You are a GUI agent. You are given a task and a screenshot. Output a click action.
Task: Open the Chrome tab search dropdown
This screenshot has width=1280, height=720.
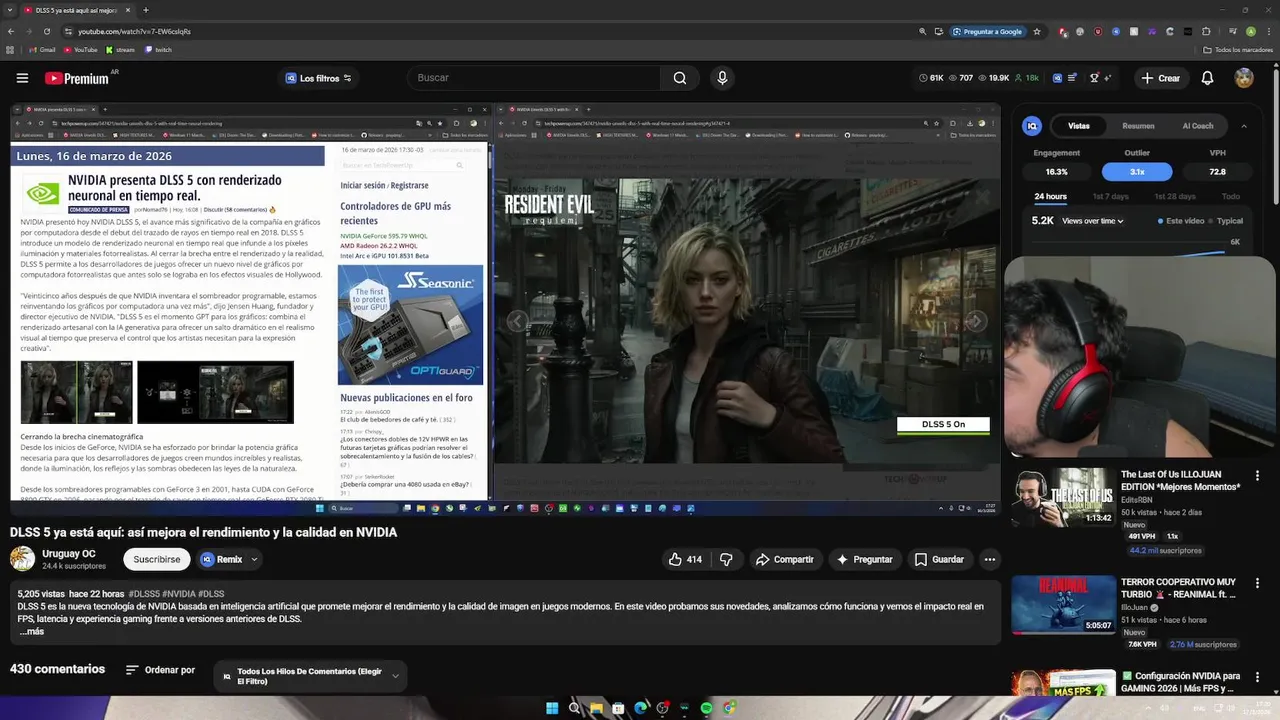[10, 10]
